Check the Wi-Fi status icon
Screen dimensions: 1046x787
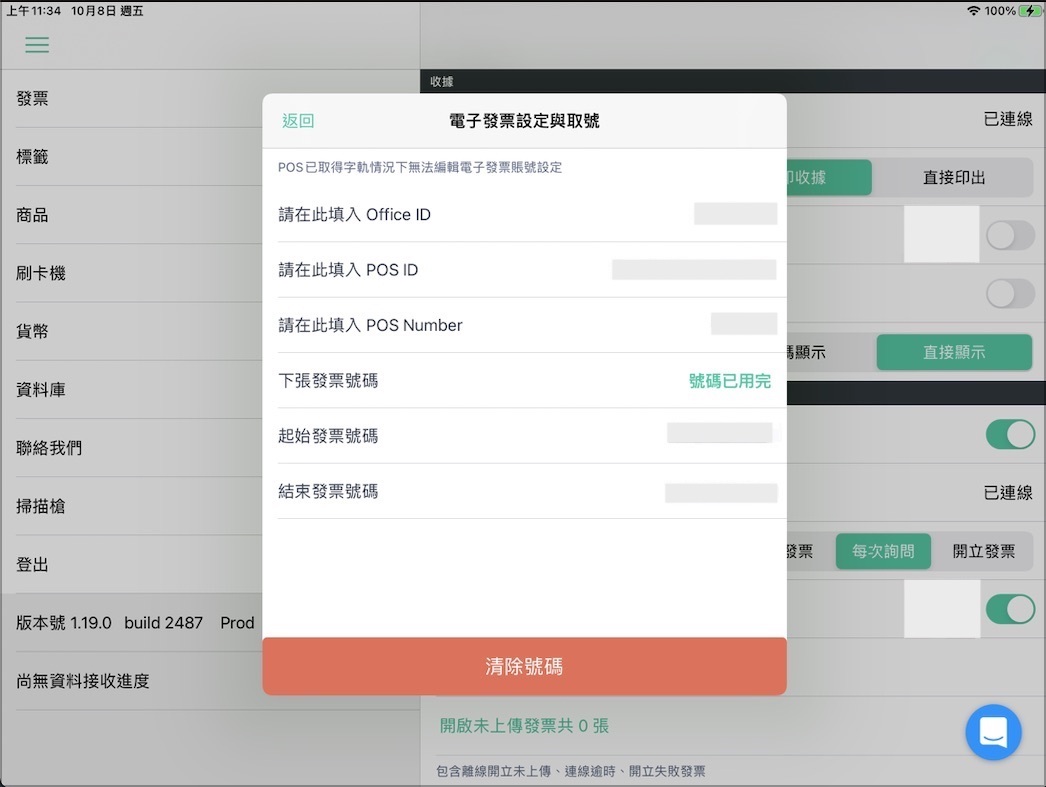973,11
